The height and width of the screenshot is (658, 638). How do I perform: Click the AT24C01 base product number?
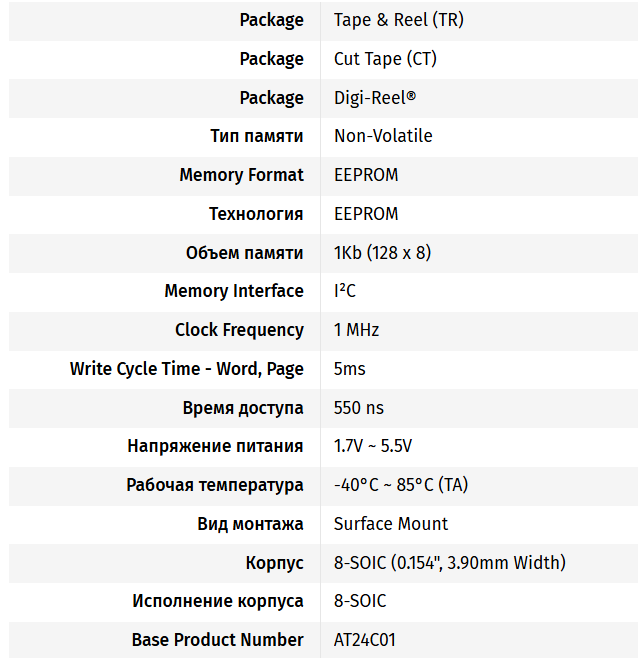364,640
